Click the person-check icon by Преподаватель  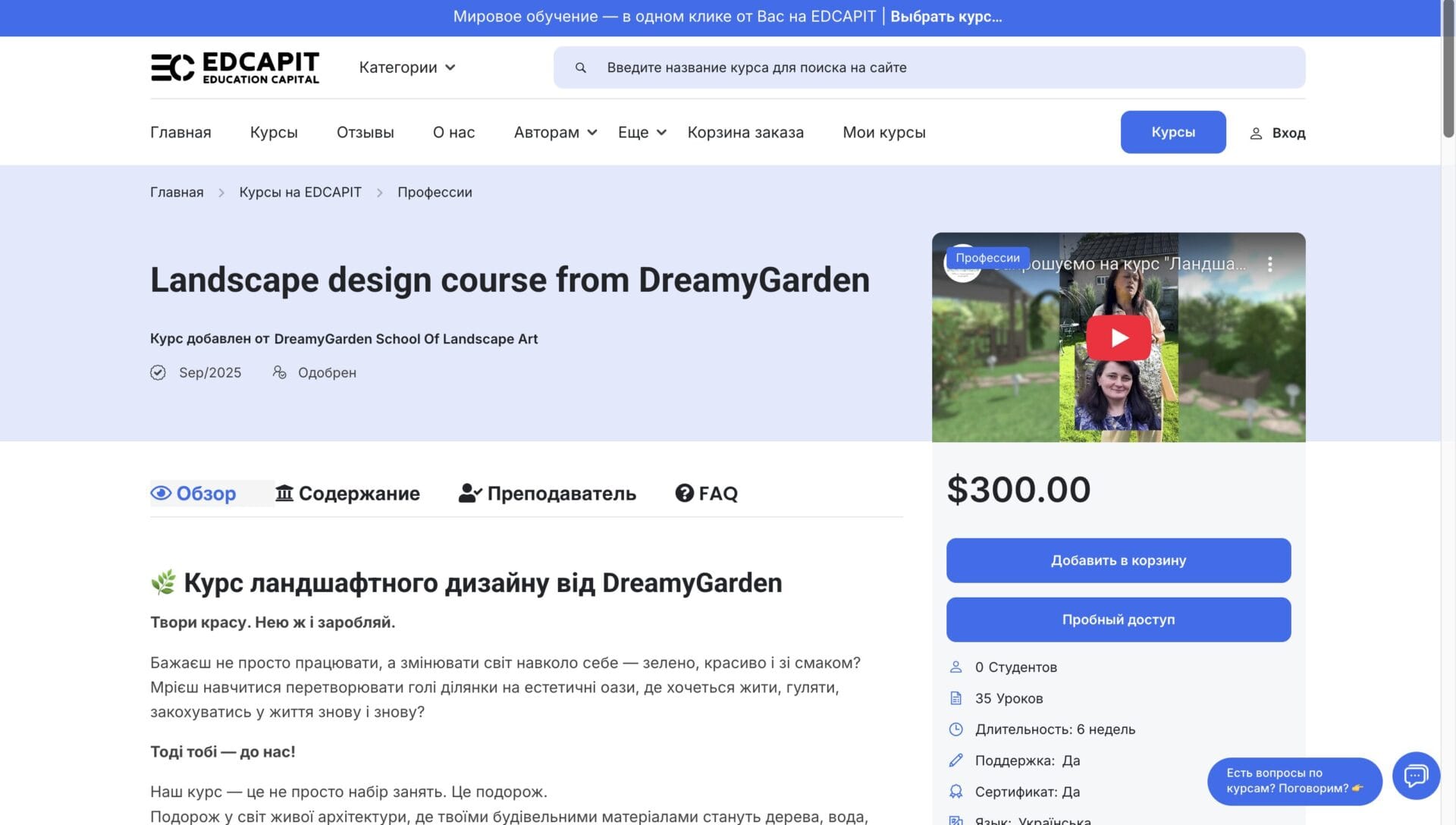tap(470, 494)
